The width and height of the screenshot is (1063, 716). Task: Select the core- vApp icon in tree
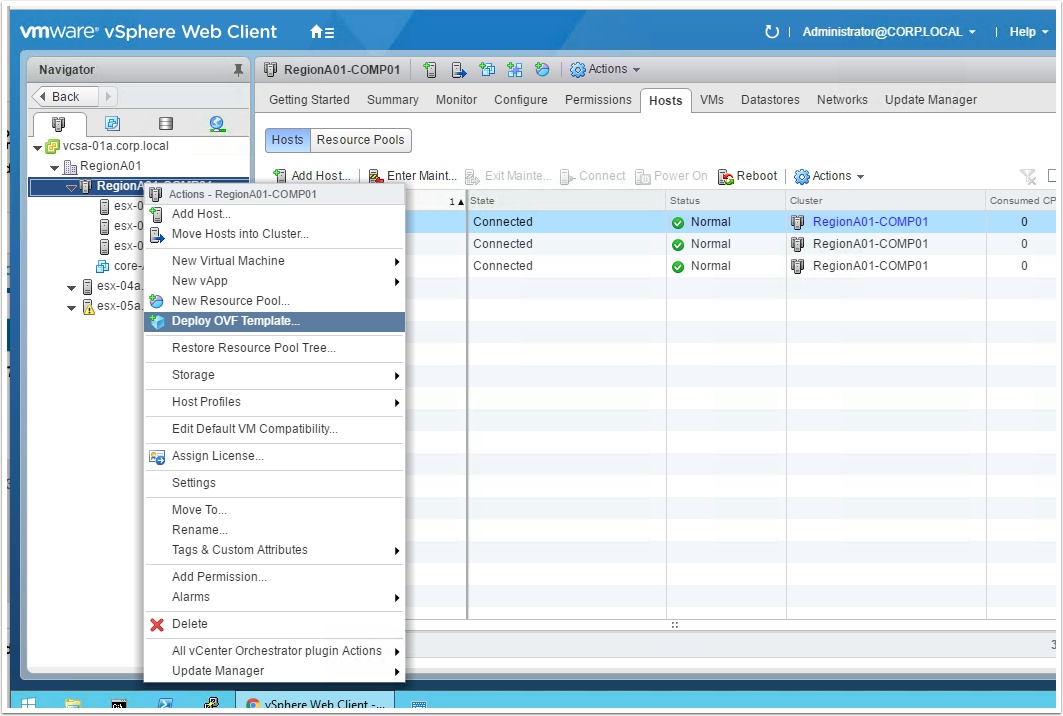[x=102, y=266]
